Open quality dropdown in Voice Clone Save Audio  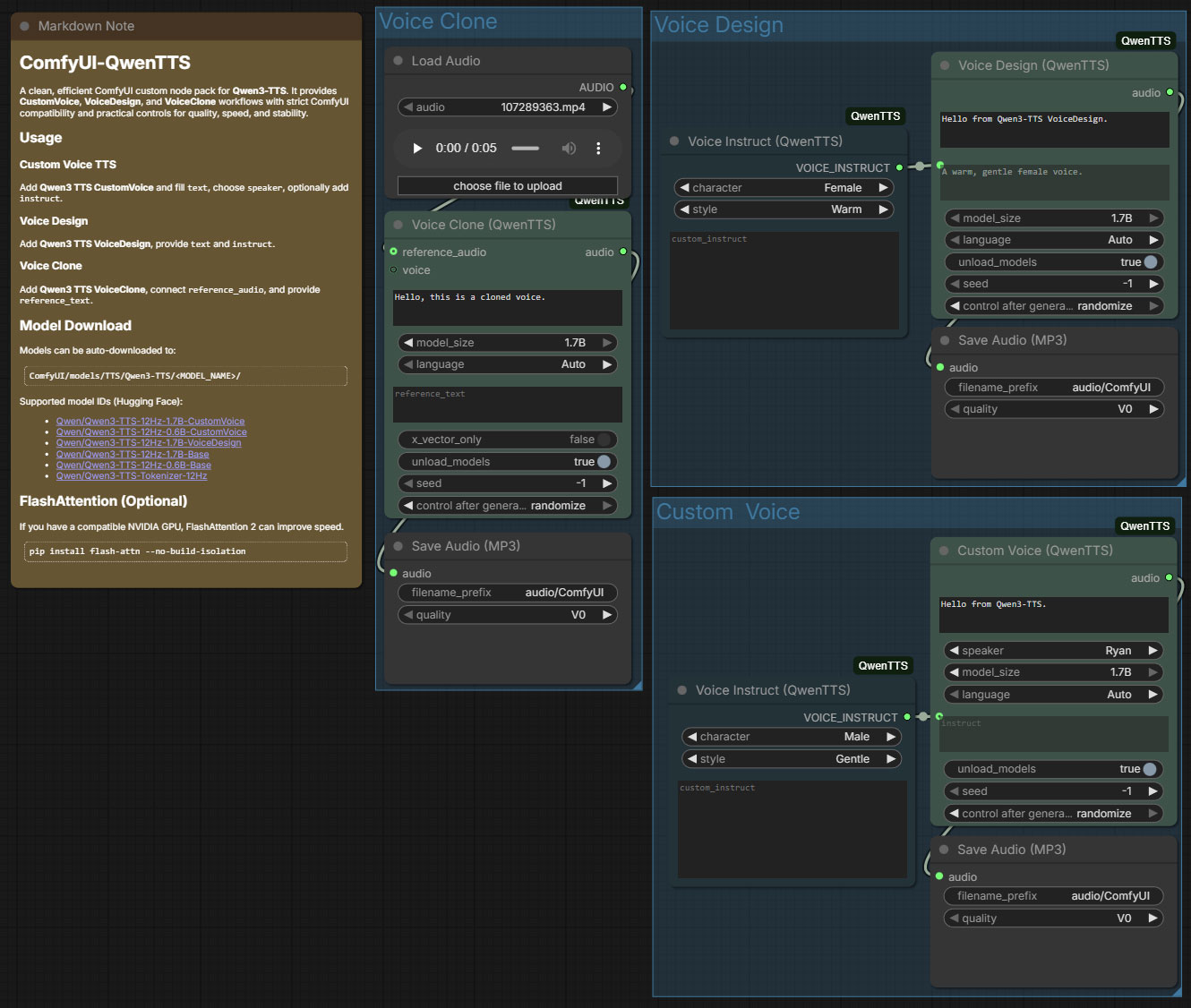click(508, 615)
